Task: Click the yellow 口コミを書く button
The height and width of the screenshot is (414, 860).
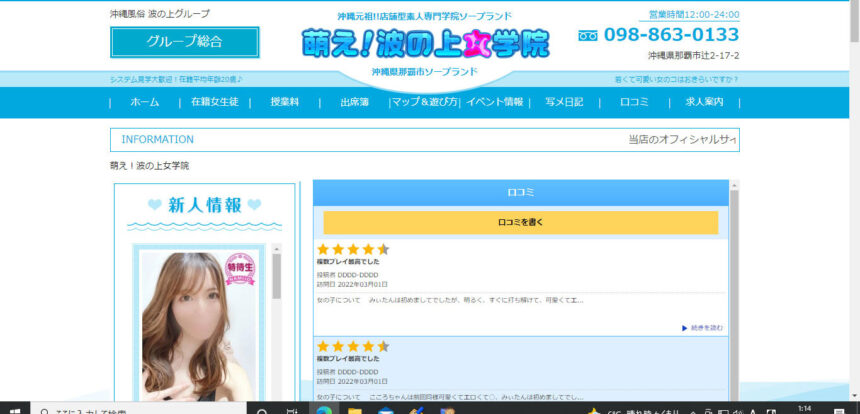Action: pos(520,223)
